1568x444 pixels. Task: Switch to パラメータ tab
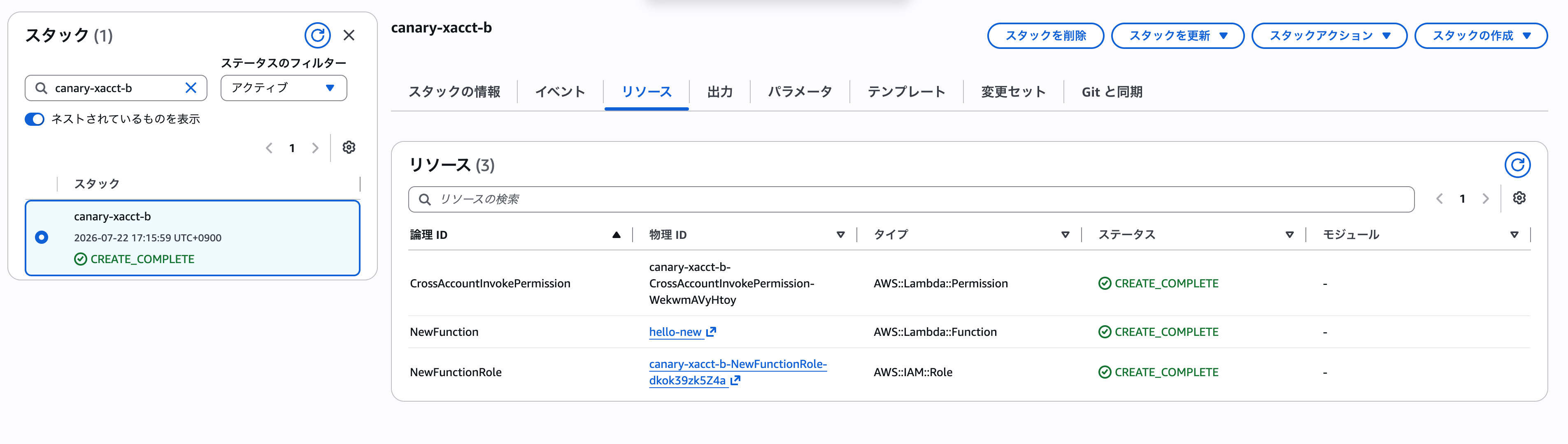800,92
